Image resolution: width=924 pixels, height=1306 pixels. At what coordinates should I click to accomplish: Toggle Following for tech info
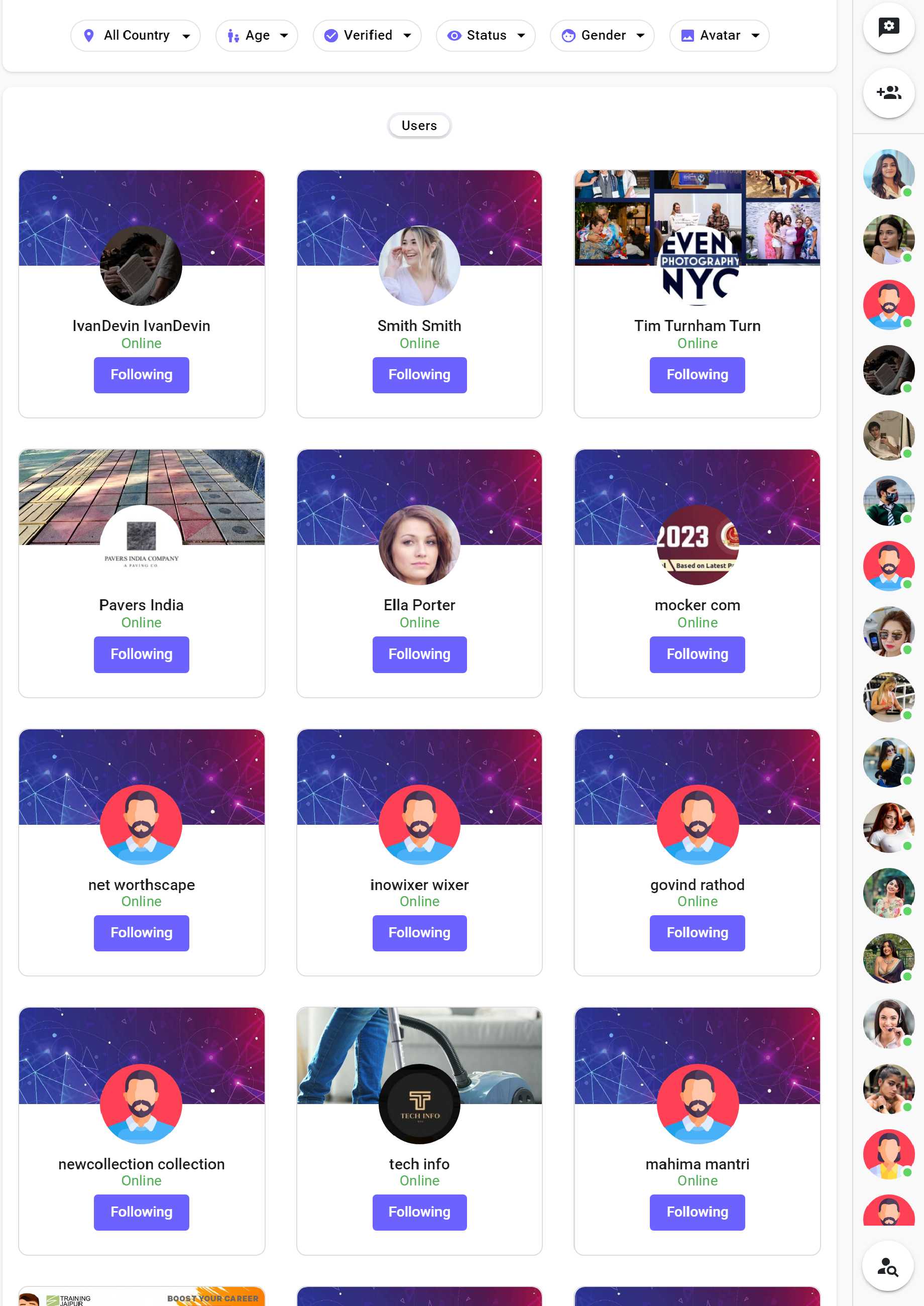419,1212
